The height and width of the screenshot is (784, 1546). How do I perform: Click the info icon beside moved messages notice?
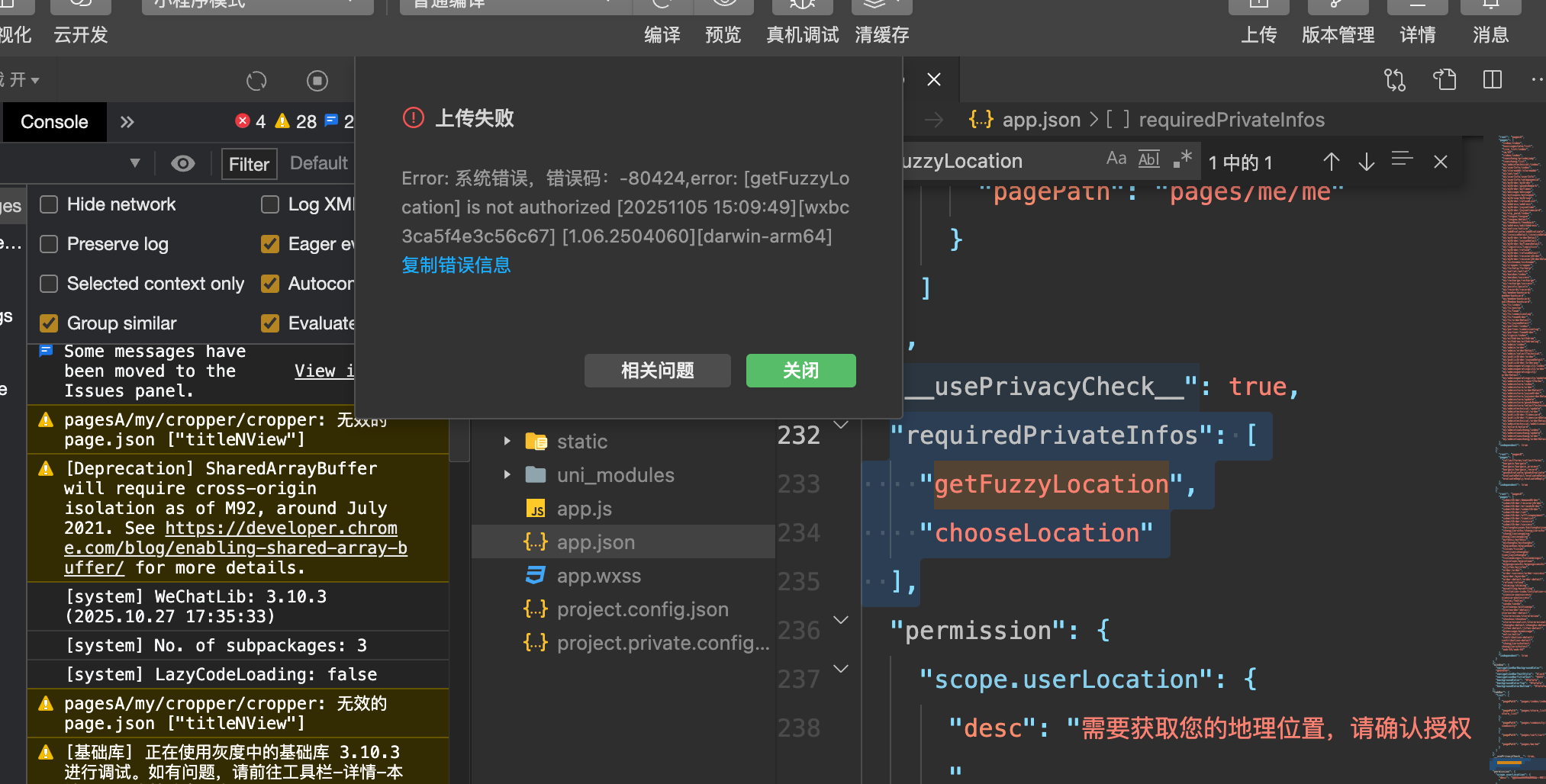tap(46, 351)
